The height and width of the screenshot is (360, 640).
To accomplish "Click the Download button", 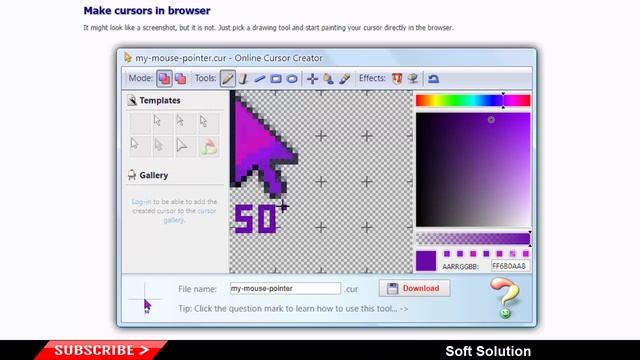I will click(414, 288).
